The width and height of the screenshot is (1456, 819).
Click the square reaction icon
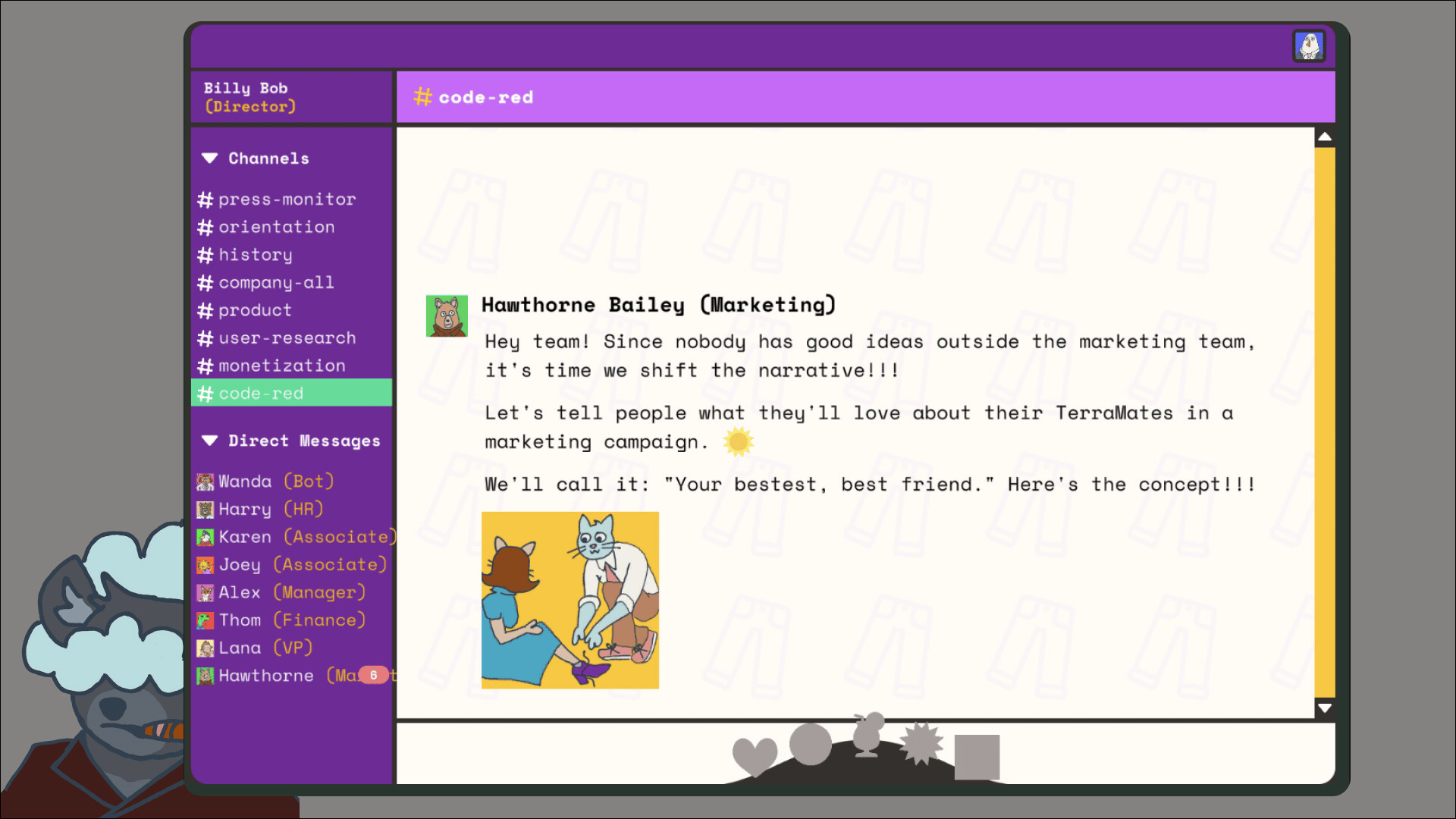pos(977,757)
